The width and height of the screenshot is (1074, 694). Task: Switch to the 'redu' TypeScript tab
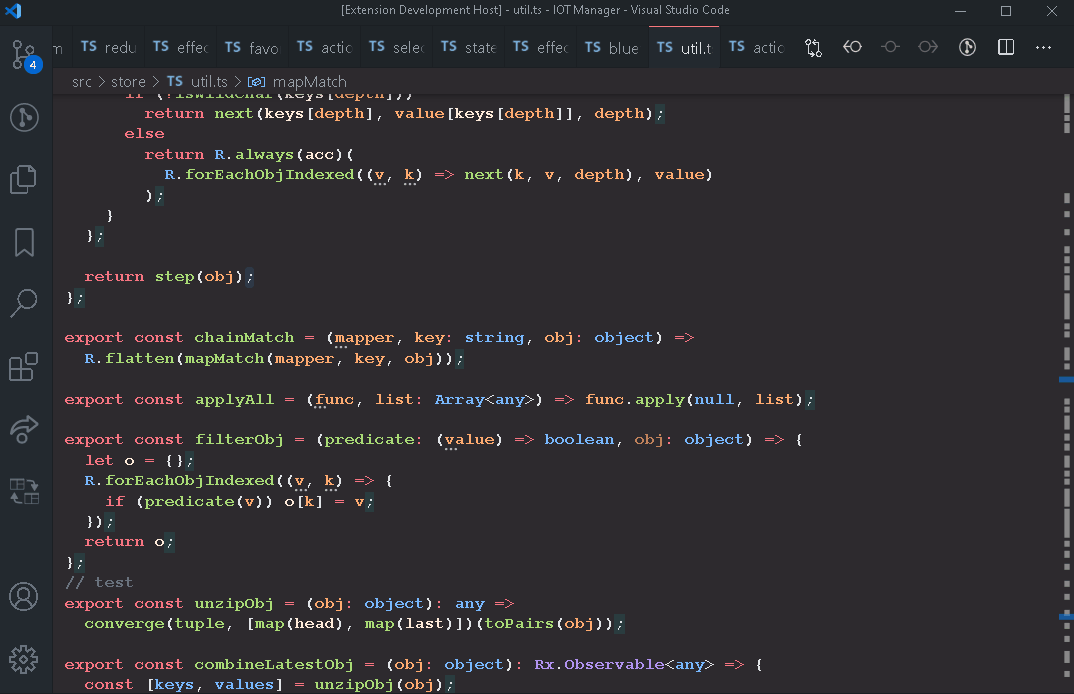click(108, 47)
